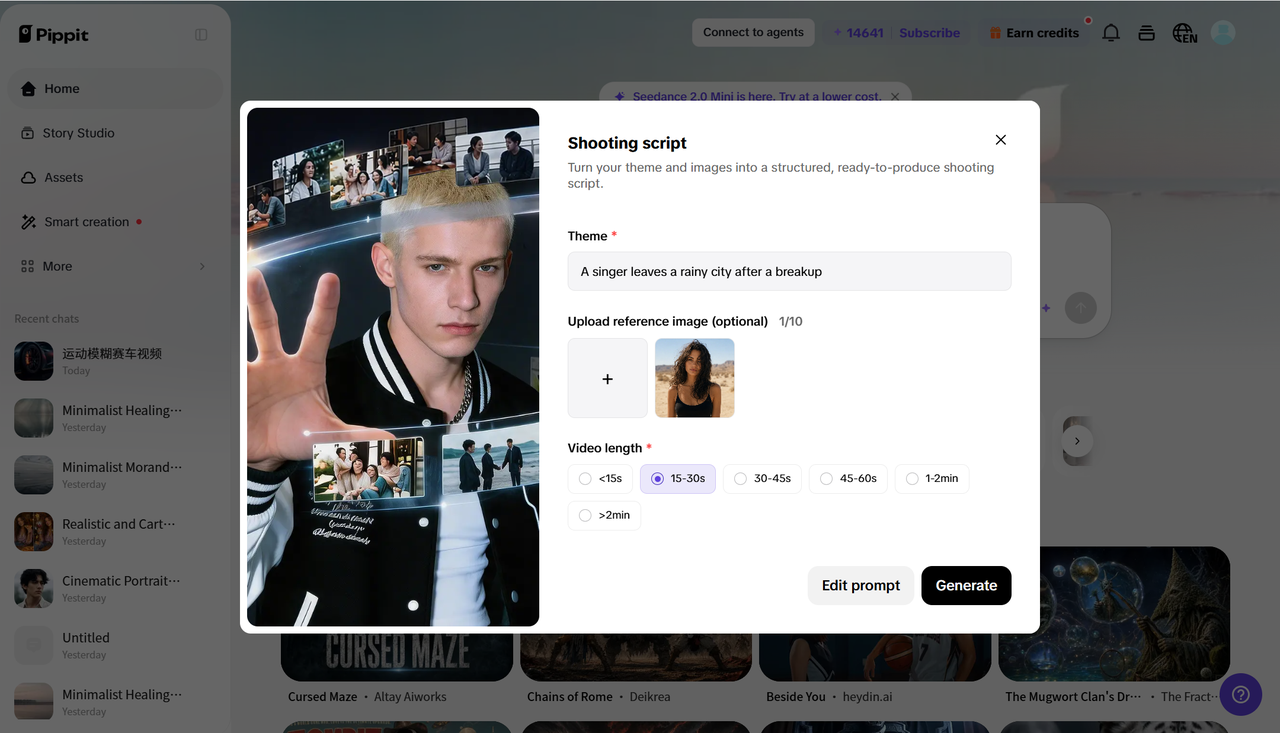
Task: Click the uploaded reference image thumbnail
Action: pyautogui.click(x=695, y=378)
